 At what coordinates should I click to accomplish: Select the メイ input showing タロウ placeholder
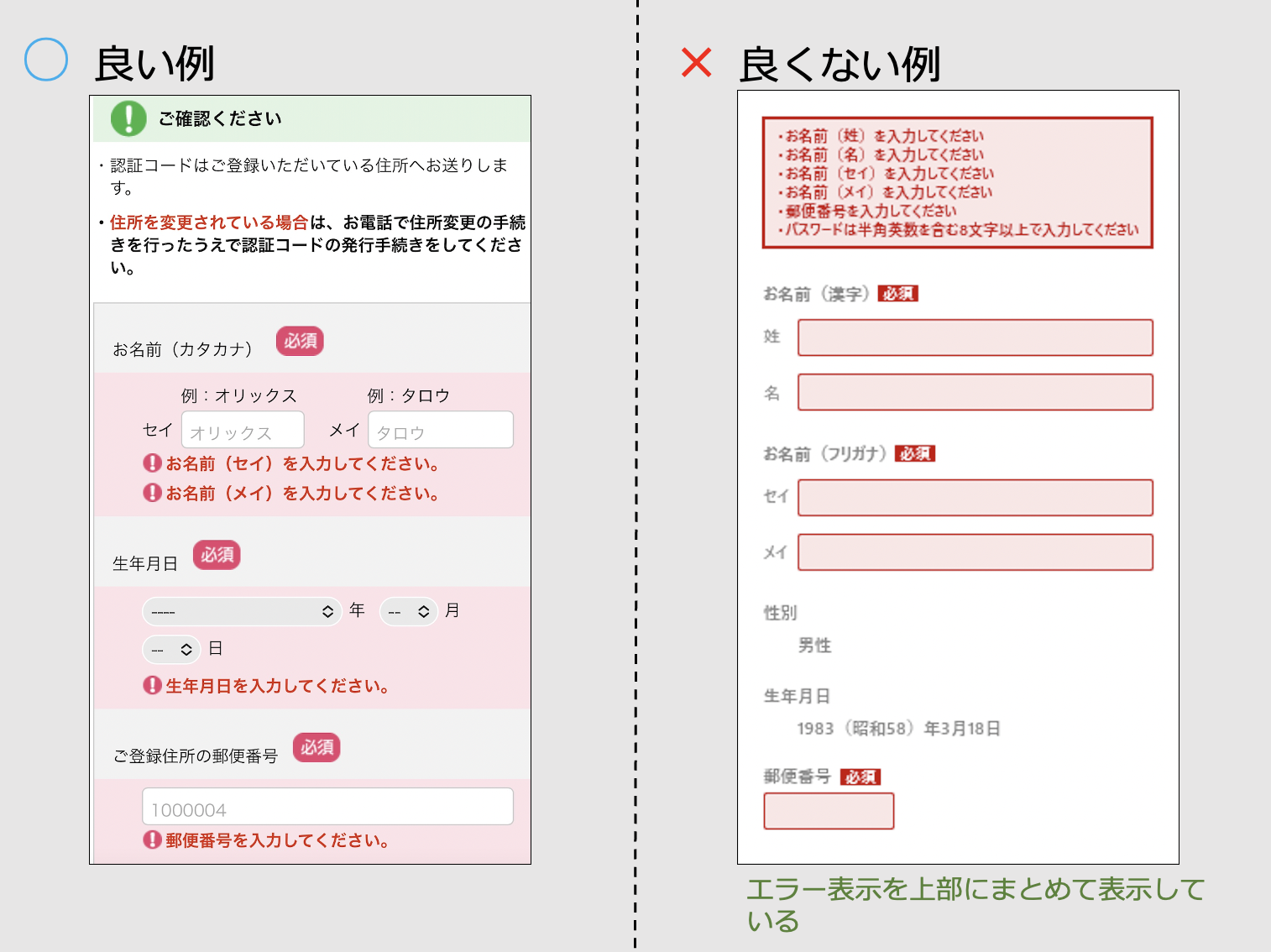pyautogui.click(x=441, y=430)
